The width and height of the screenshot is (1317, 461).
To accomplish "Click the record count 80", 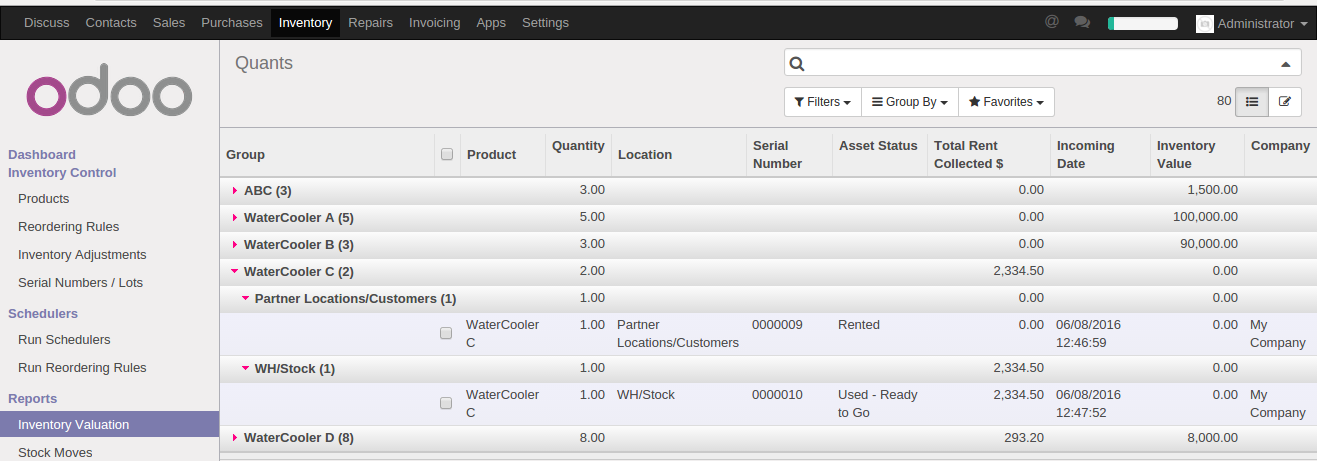I will coord(1224,100).
